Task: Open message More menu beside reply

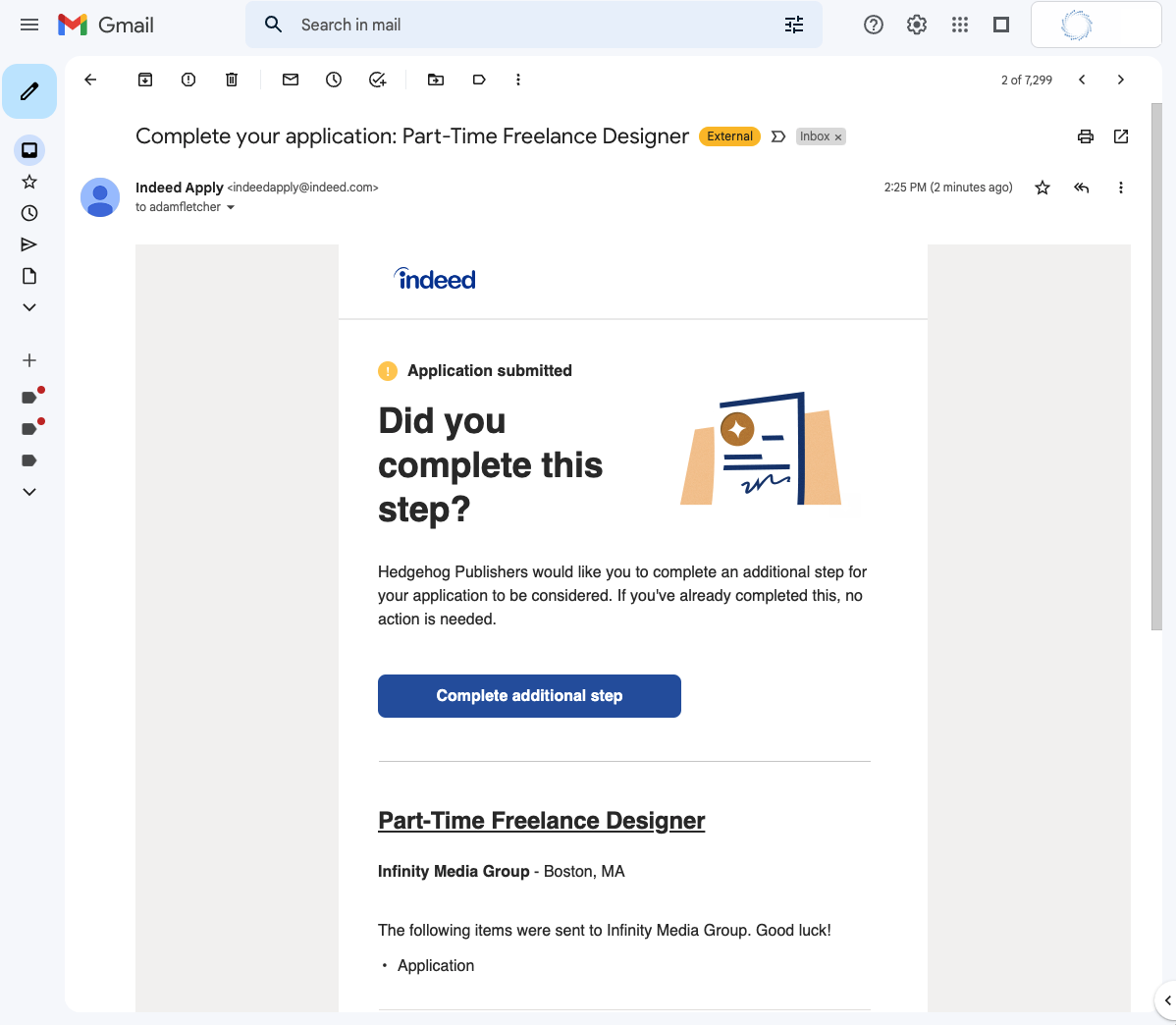Action: 1120,188
